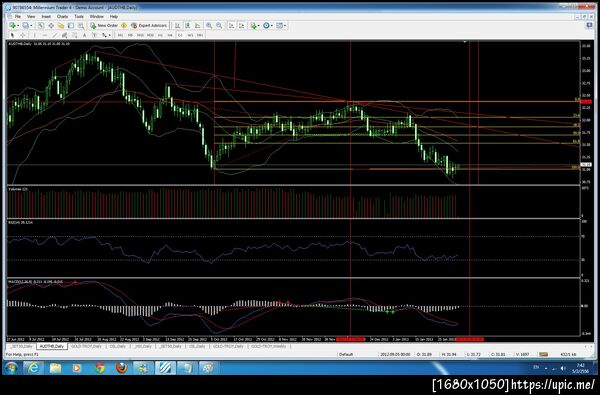Select the Text tool (A icon)

(x=84, y=35)
